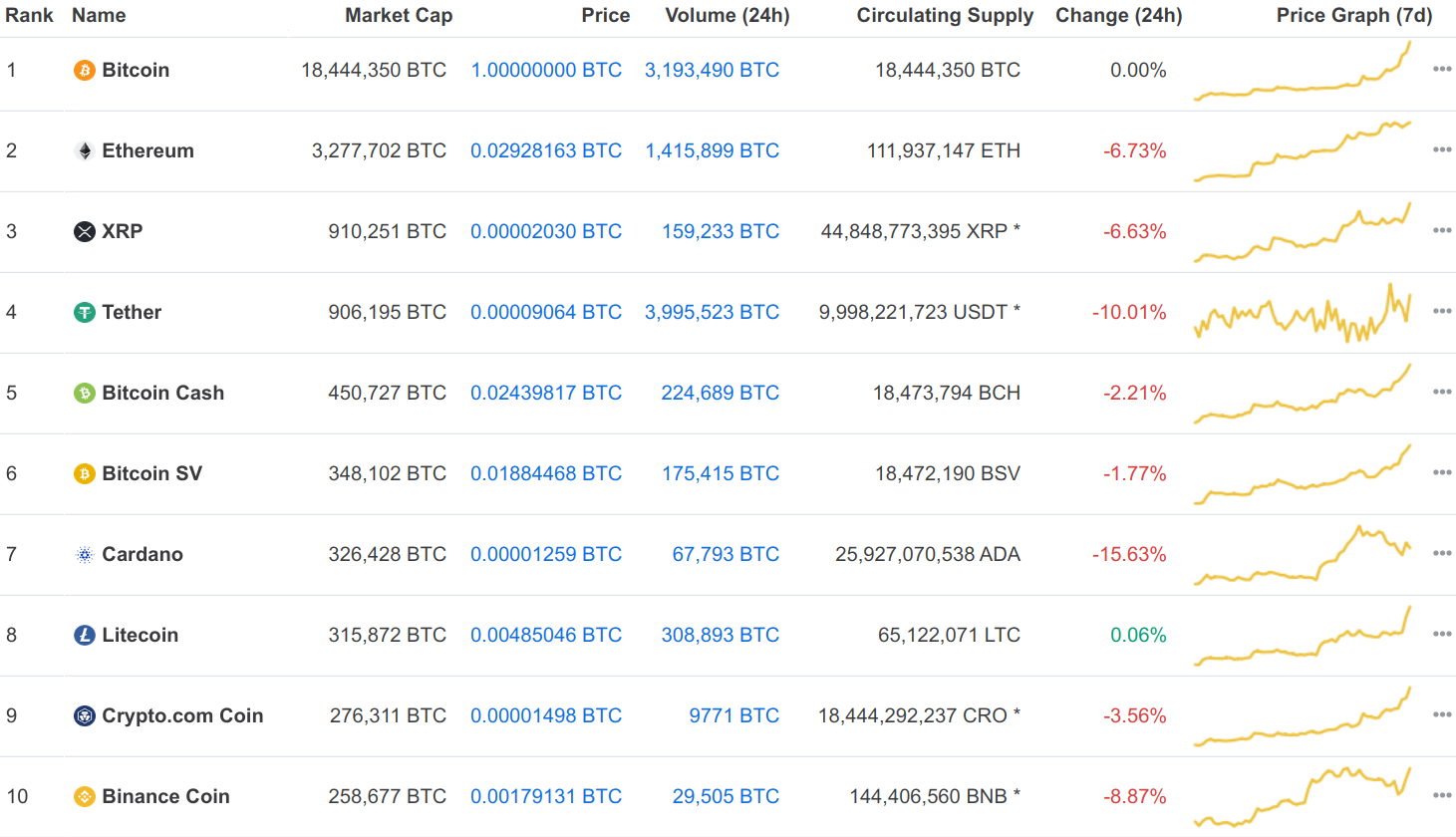Open Tether 7-day price graph

(x=1303, y=313)
